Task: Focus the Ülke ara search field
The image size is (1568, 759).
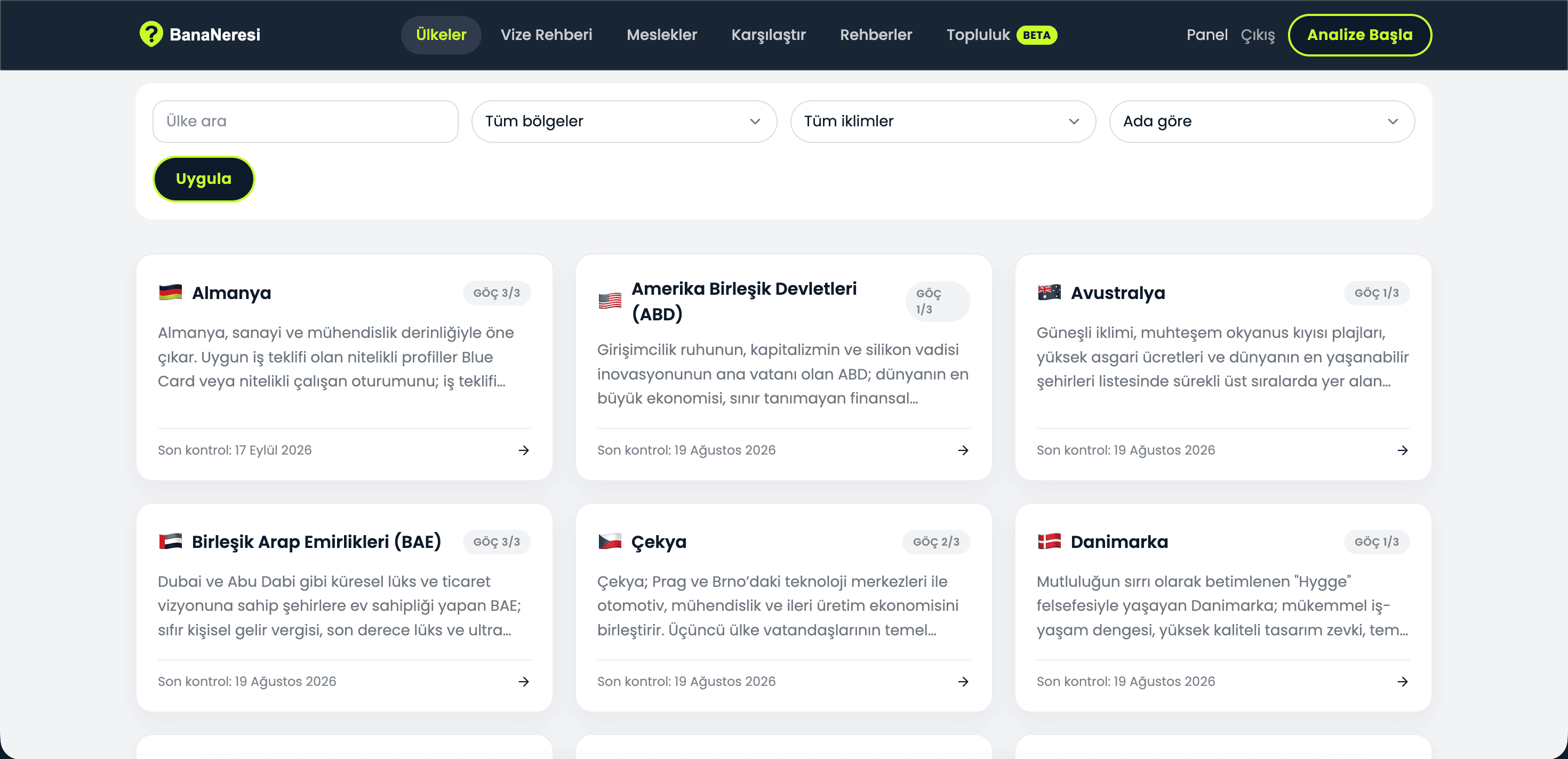Action: point(305,122)
